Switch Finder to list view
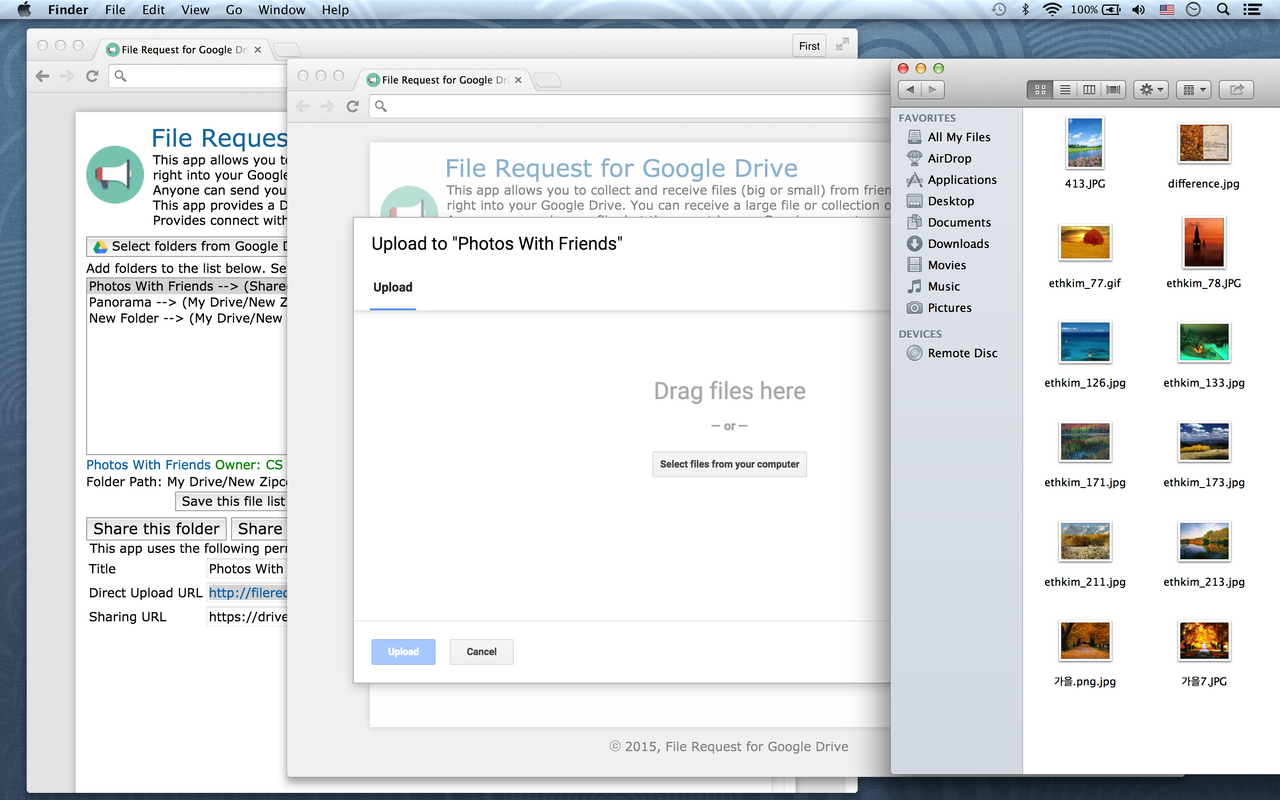 pos(1065,90)
